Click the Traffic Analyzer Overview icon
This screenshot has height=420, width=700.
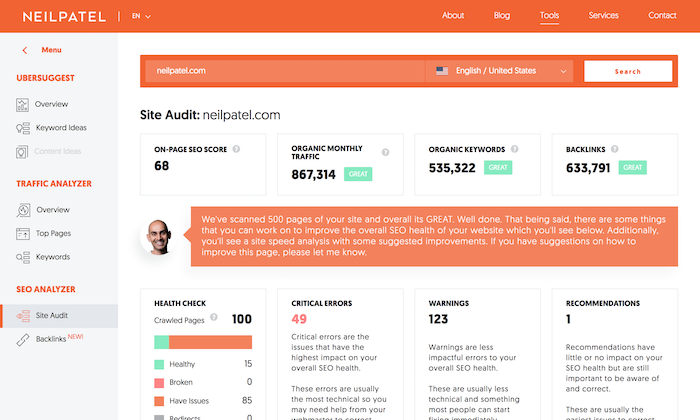click(23, 210)
